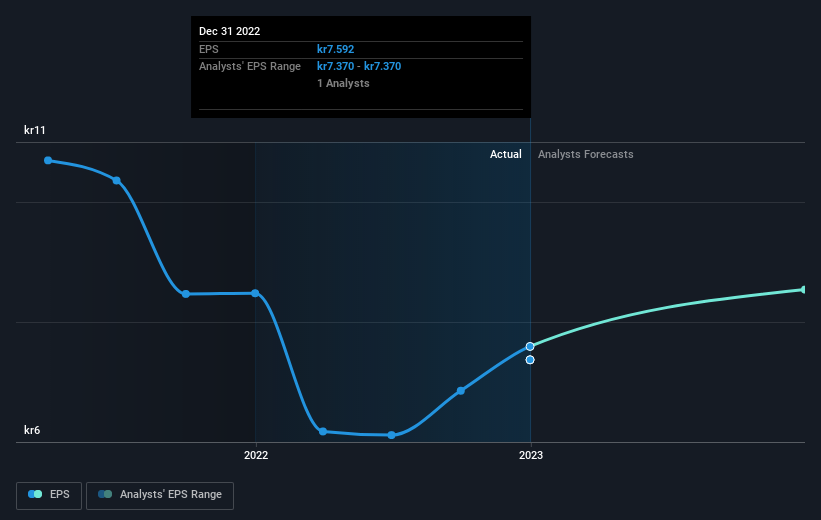This screenshot has width=821, height=520.
Task: Click the Actual label
Action: pos(505,154)
